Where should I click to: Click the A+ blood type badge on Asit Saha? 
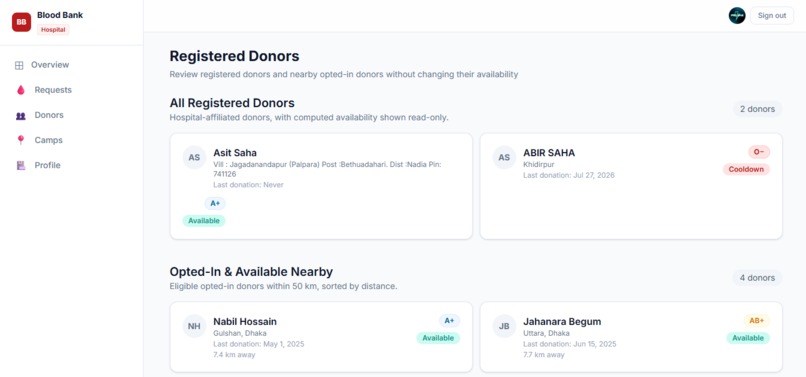[x=215, y=204]
